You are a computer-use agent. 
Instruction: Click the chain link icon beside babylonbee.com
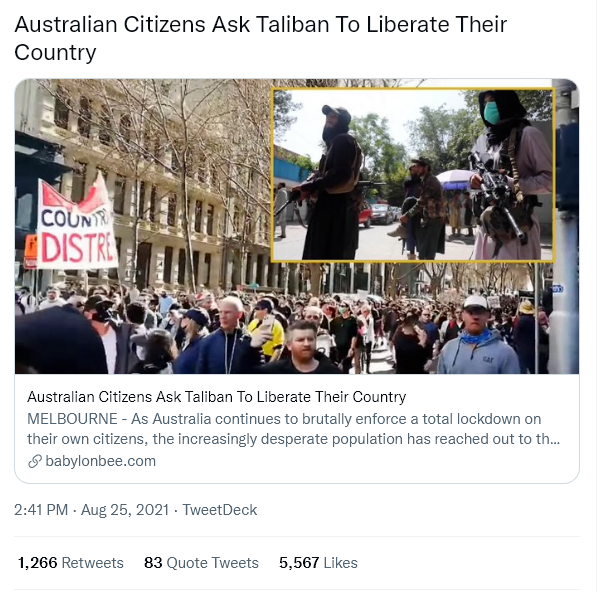pyautogui.click(x=35, y=461)
